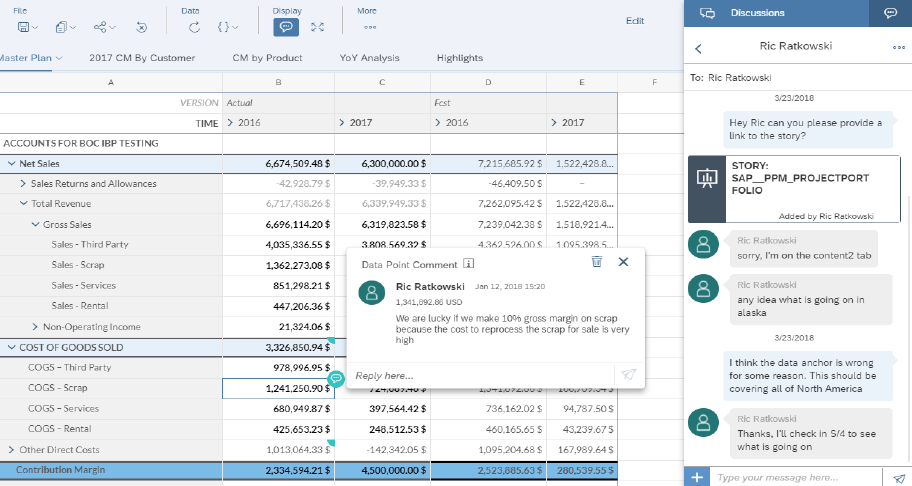
Task: Open the Share options in toolbar
Action: coord(101,27)
